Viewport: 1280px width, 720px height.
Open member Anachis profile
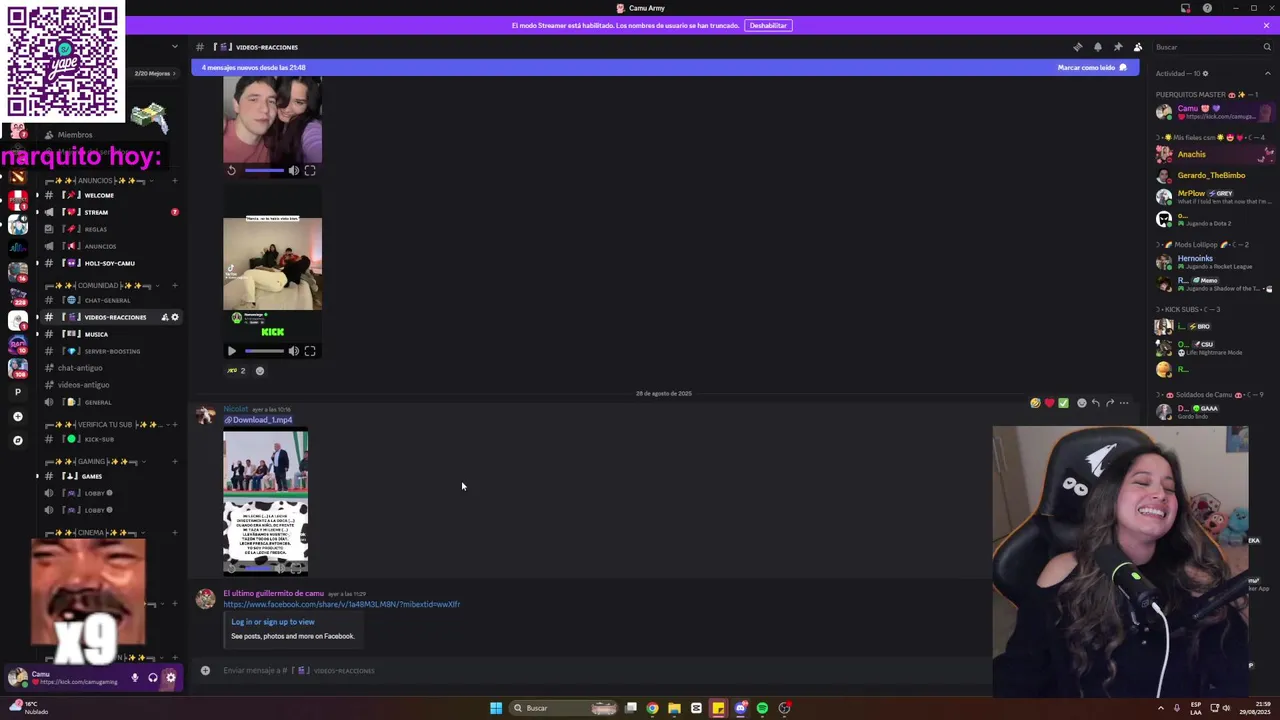click(x=1215, y=154)
